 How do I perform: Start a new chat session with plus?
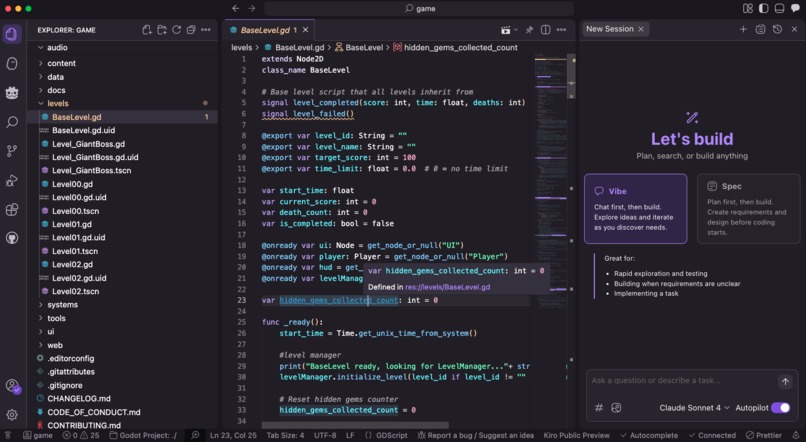click(743, 29)
